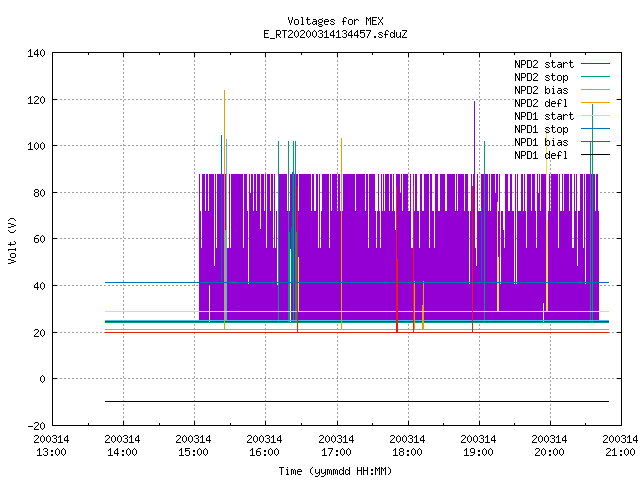Select the 'NPD2 defl' legend label
Screen dimensions: 640x480
[x=541, y=103]
